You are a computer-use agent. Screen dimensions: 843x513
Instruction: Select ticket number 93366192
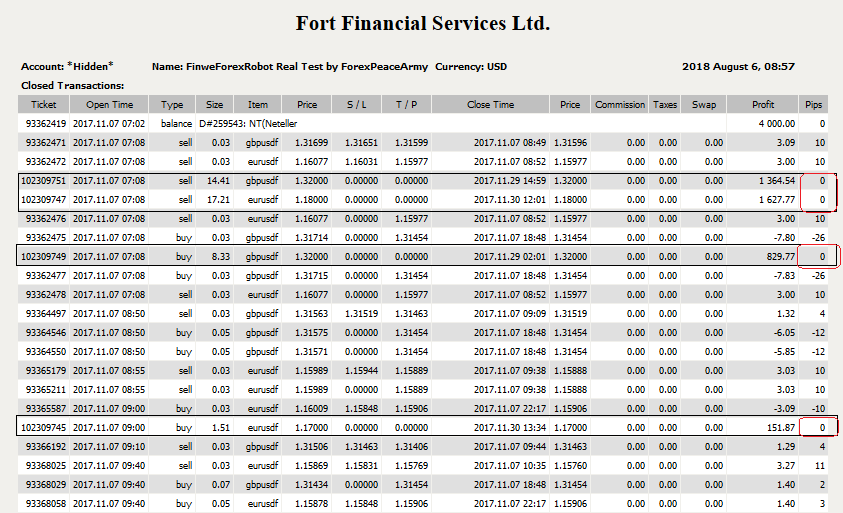(x=46, y=447)
